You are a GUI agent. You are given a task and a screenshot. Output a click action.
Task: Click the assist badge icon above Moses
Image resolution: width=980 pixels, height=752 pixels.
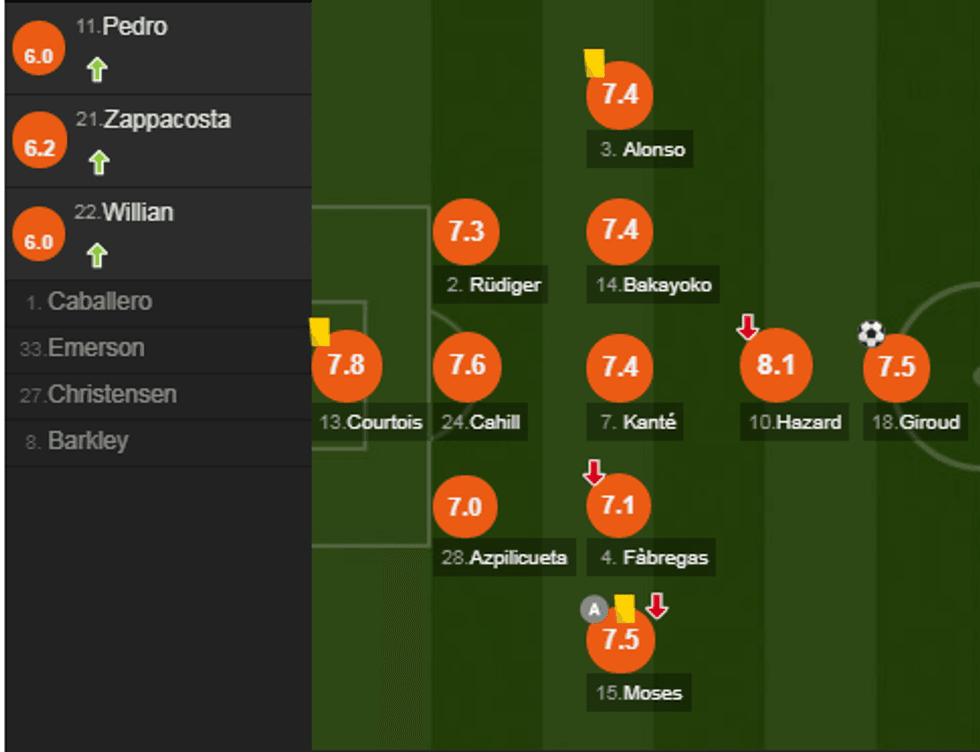pos(594,608)
